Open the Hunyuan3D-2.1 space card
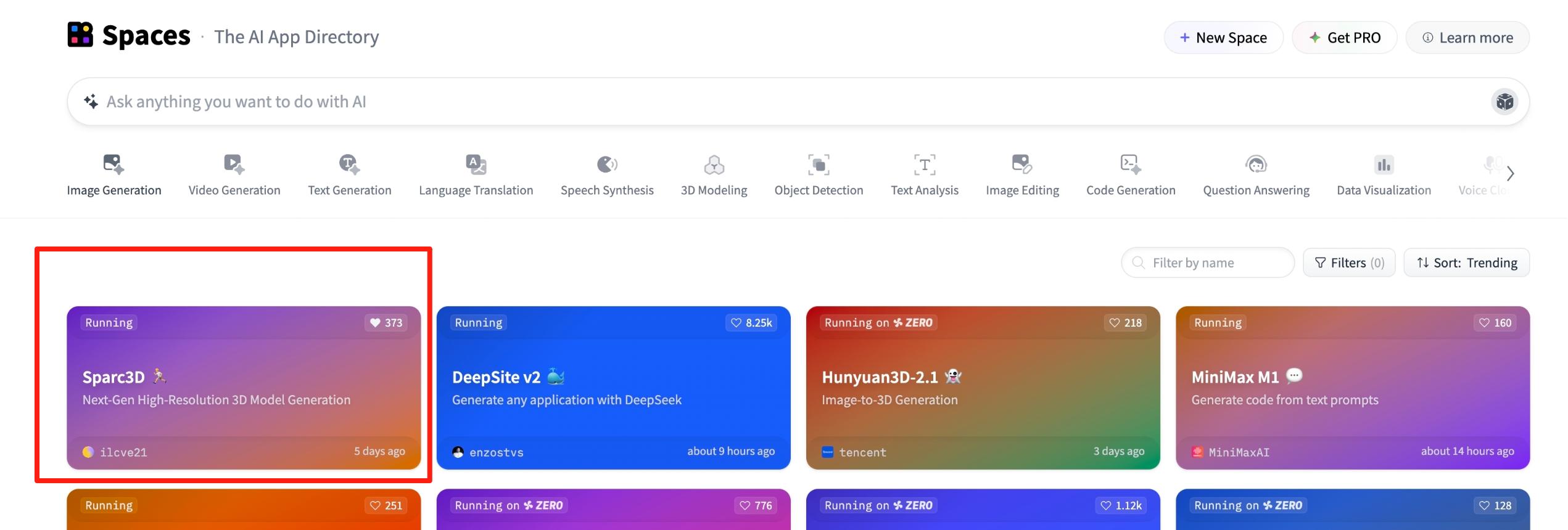This screenshot has height=530, width=1568. [x=983, y=388]
